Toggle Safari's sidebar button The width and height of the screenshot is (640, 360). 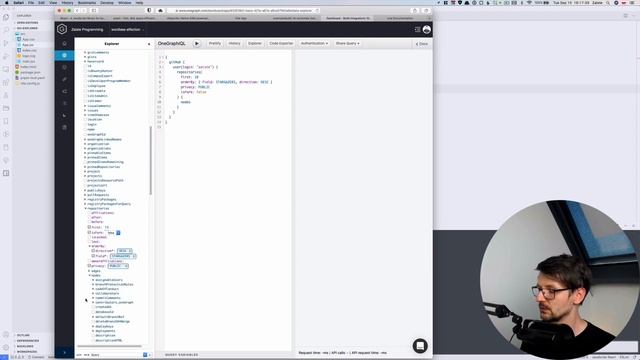coord(94,11)
